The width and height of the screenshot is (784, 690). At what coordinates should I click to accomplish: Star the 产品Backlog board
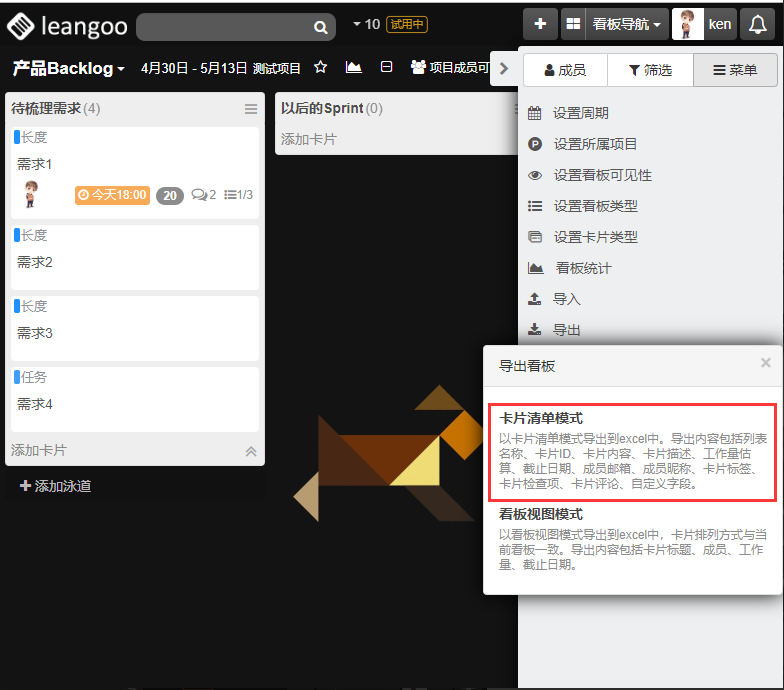click(320, 67)
